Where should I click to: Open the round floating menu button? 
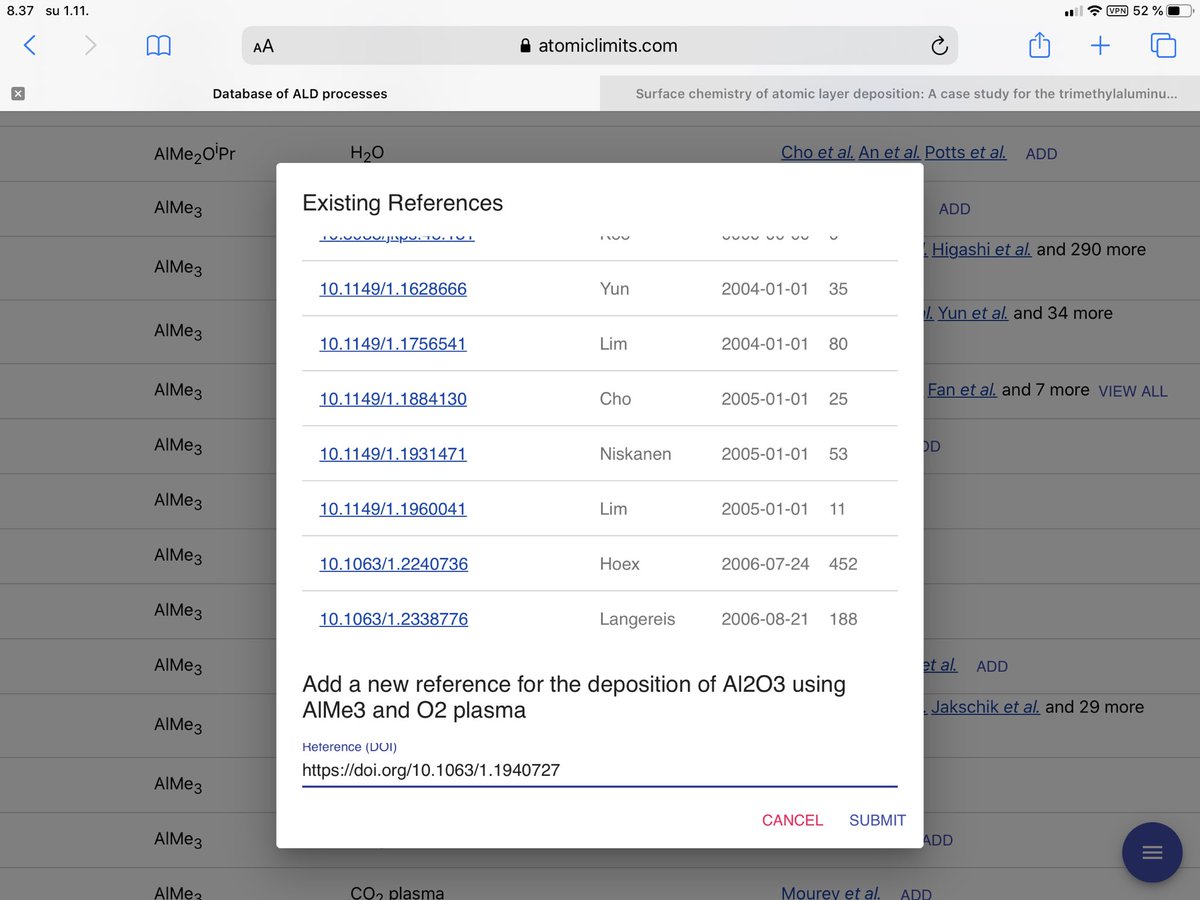tap(1152, 852)
